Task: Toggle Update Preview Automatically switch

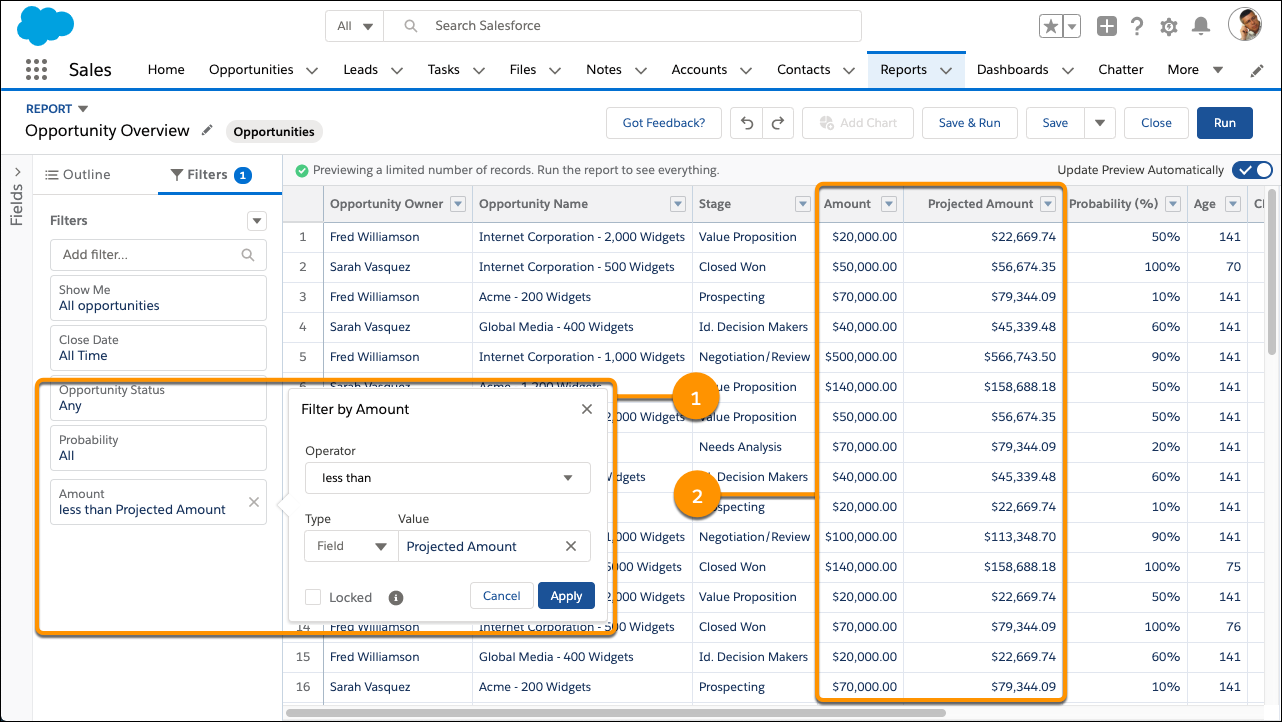Action: click(1252, 170)
